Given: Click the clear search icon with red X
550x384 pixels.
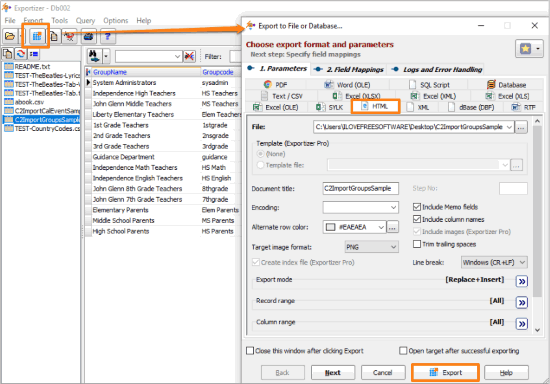Looking at the screenshot, I should (189, 56).
